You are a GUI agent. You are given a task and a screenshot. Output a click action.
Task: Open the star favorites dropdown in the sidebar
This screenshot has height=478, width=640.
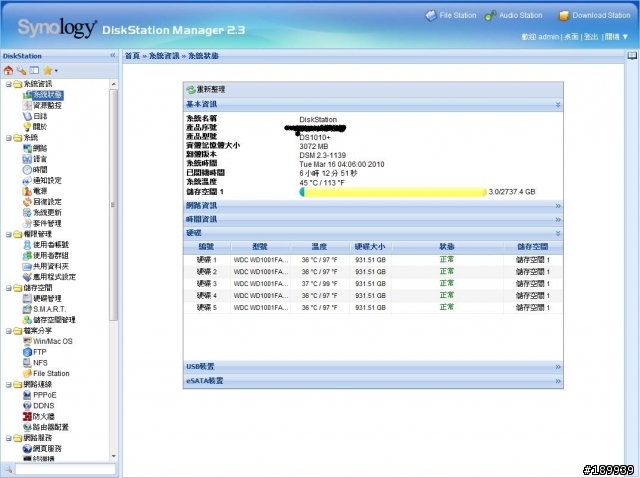50,71
